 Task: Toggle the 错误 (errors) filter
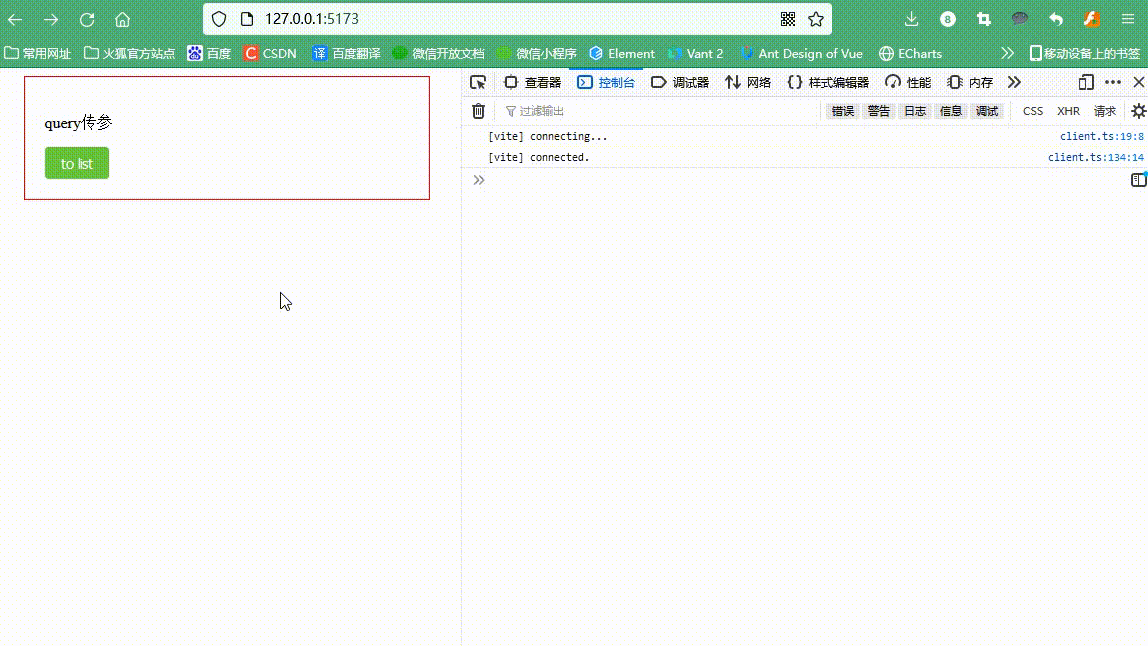click(x=843, y=111)
